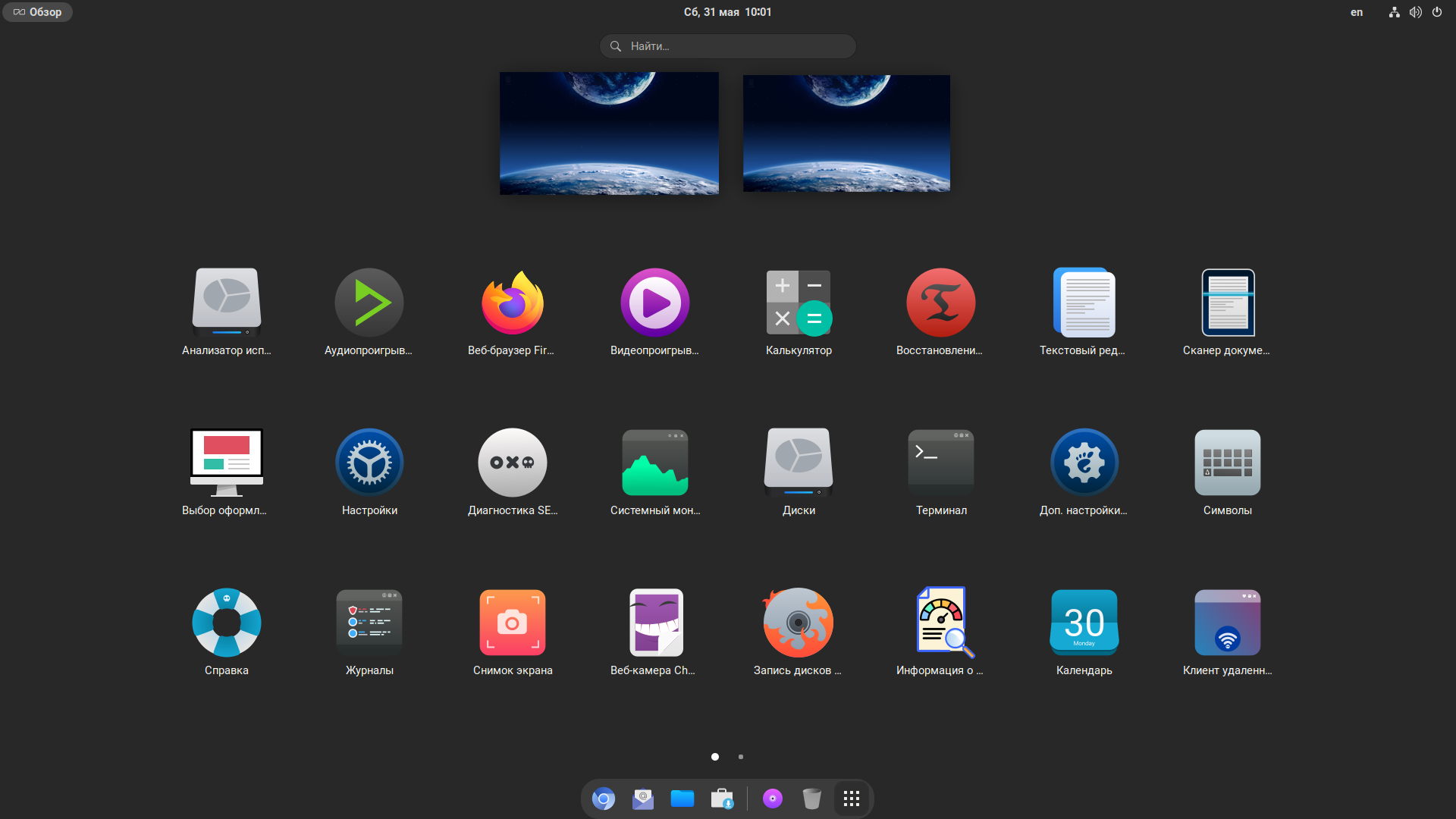The height and width of the screenshot is (819, 1456).
Task: Toggle the show applications grid button
Action: coord(852,799)
